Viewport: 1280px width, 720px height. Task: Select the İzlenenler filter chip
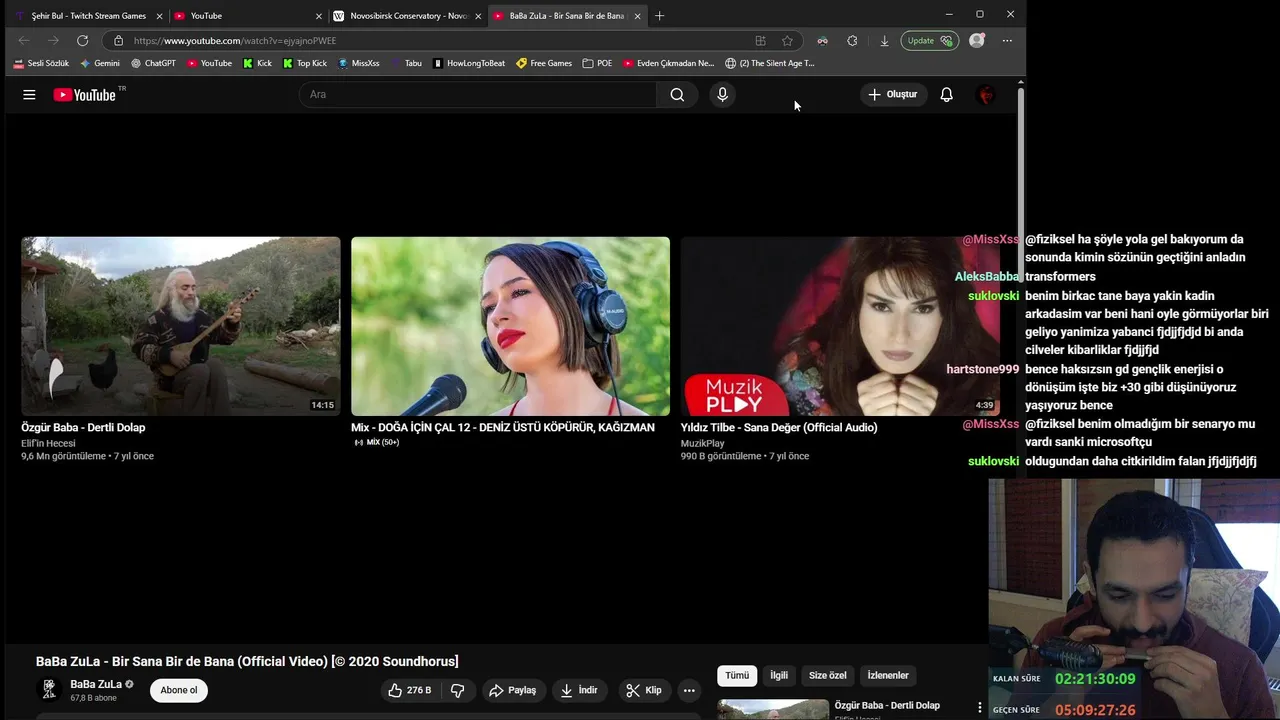coord(888,676)
